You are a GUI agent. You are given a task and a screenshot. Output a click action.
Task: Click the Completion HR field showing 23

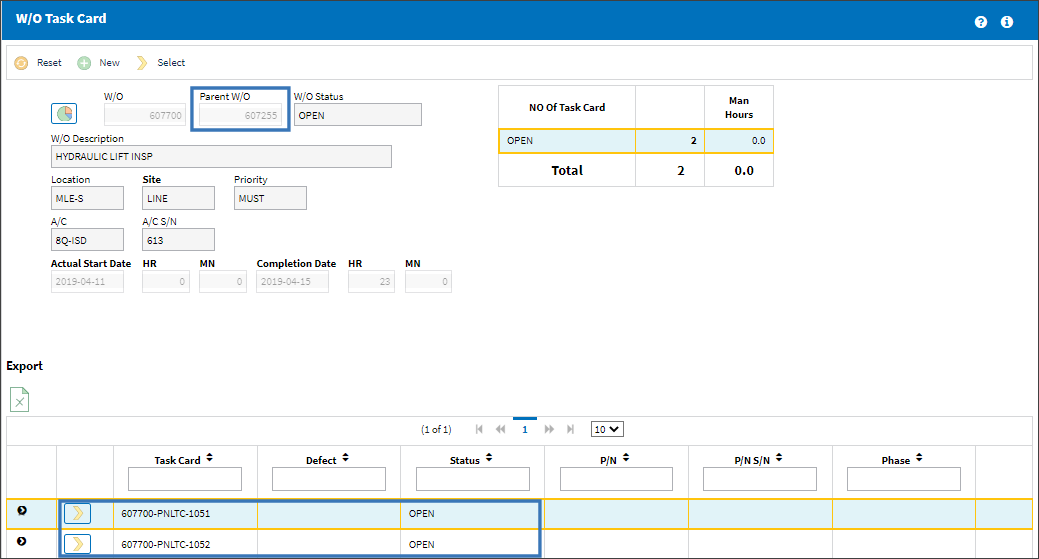372,281
